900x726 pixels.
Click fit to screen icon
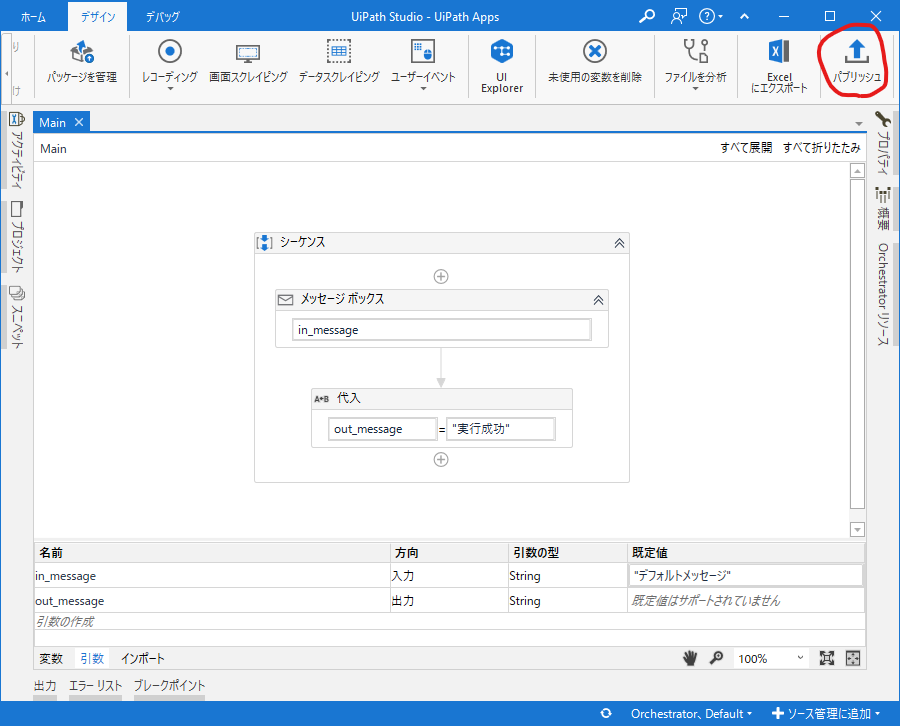827,658
